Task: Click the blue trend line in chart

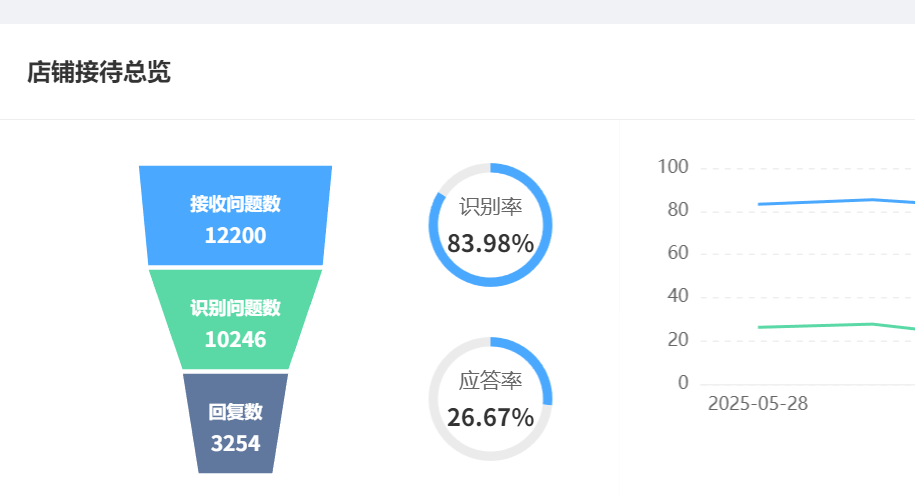Action: point(836,201)
